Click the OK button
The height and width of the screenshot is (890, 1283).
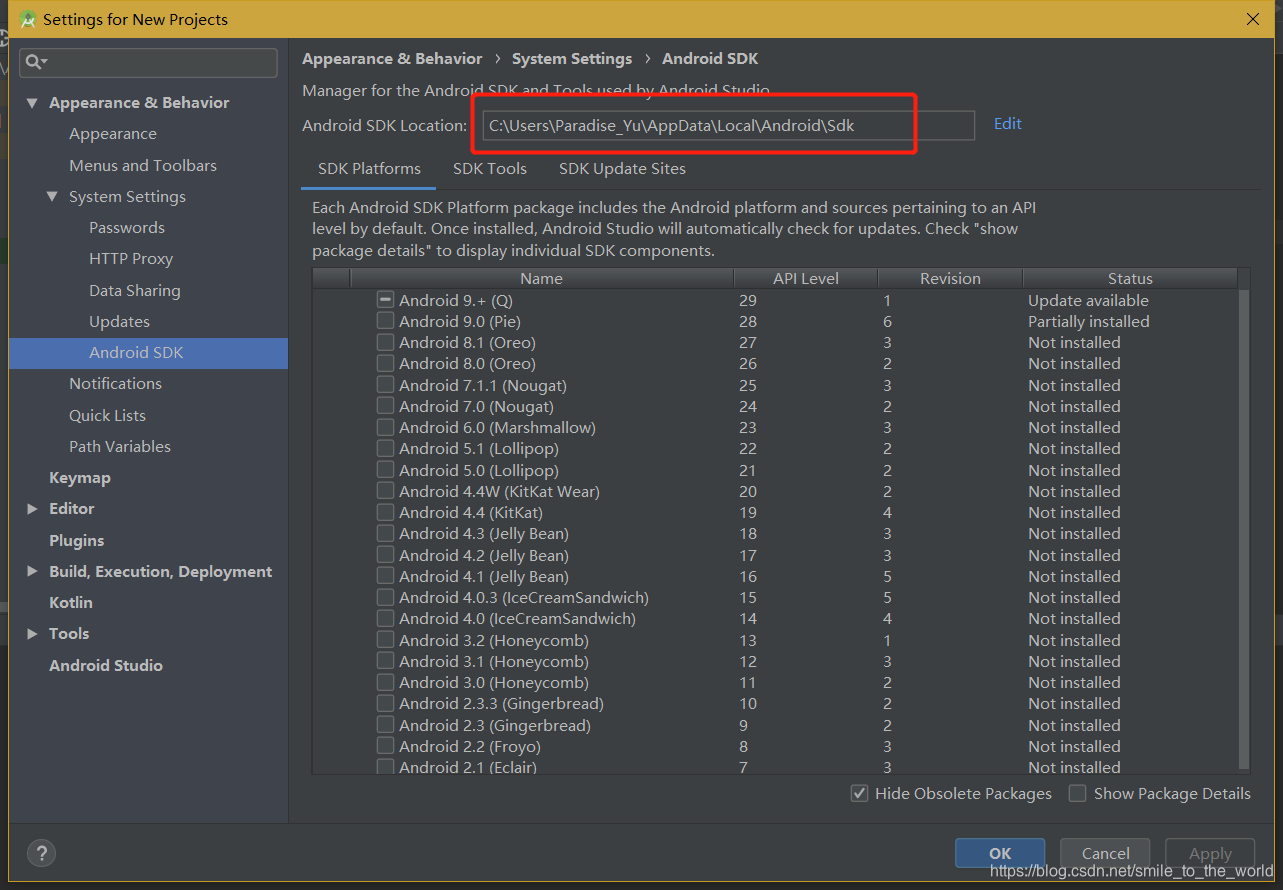1000,853
